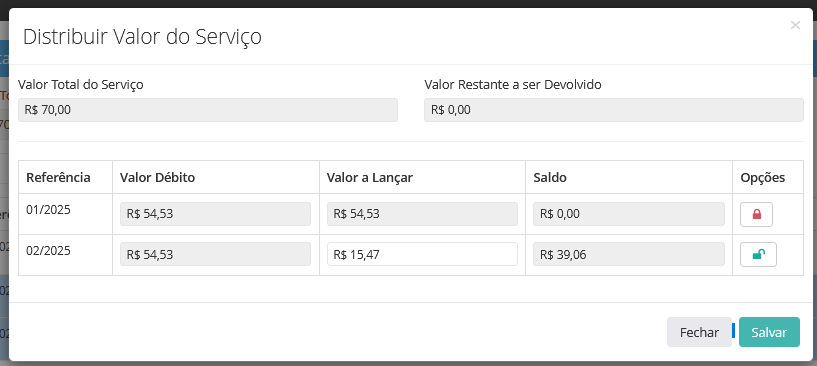Viewport: 817px width, 366px height.
Task: Click the Valor Débito field for 01/2025
Action: coord(216,214)
